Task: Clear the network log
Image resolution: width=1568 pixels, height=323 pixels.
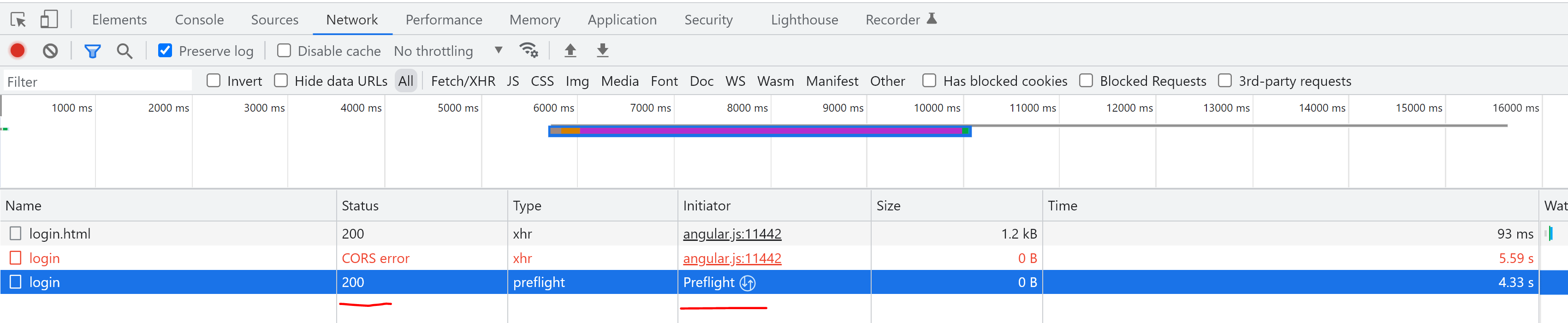Action: coord(51,51)
